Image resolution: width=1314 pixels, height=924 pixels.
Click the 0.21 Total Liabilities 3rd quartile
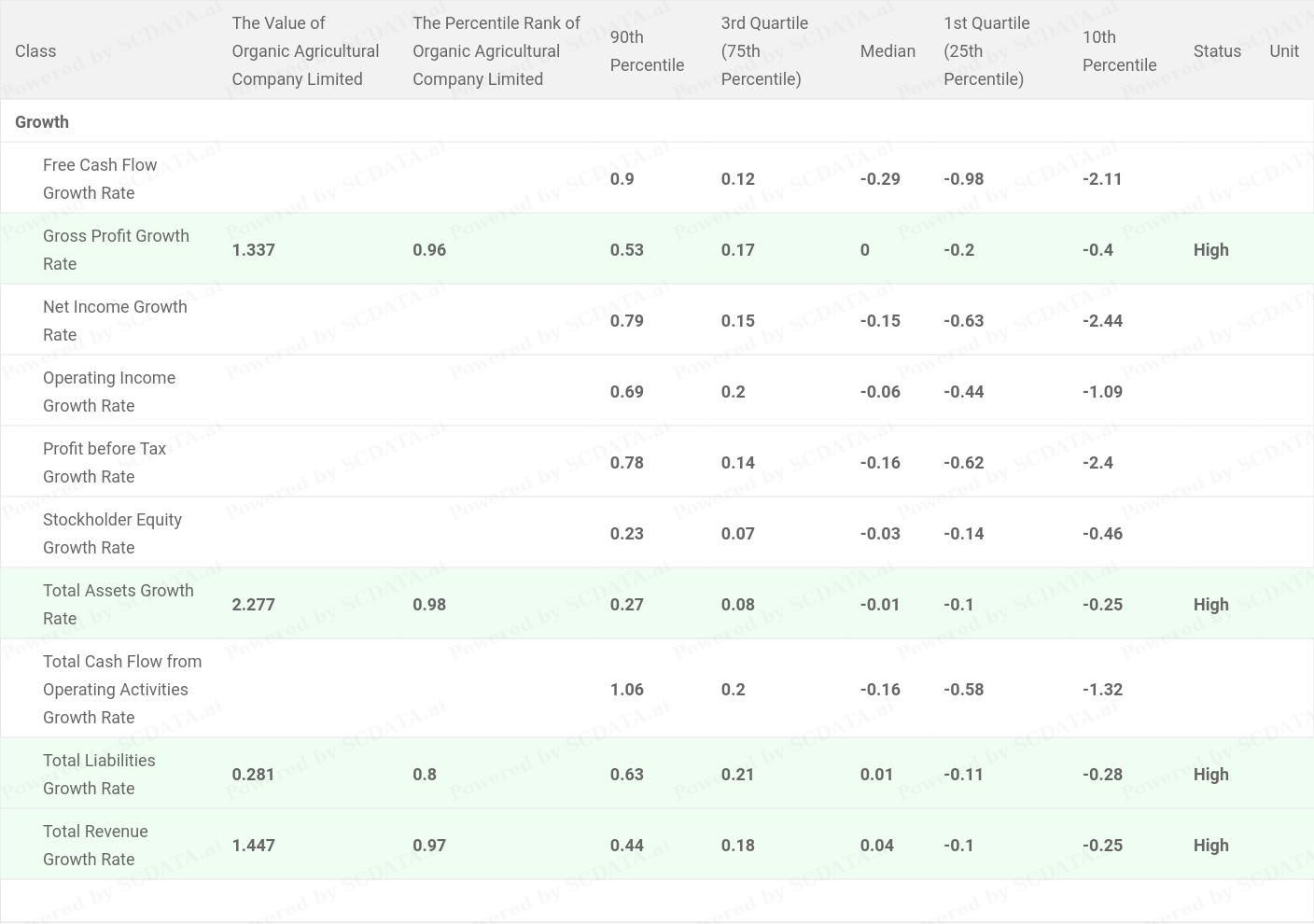pos(737,775)
